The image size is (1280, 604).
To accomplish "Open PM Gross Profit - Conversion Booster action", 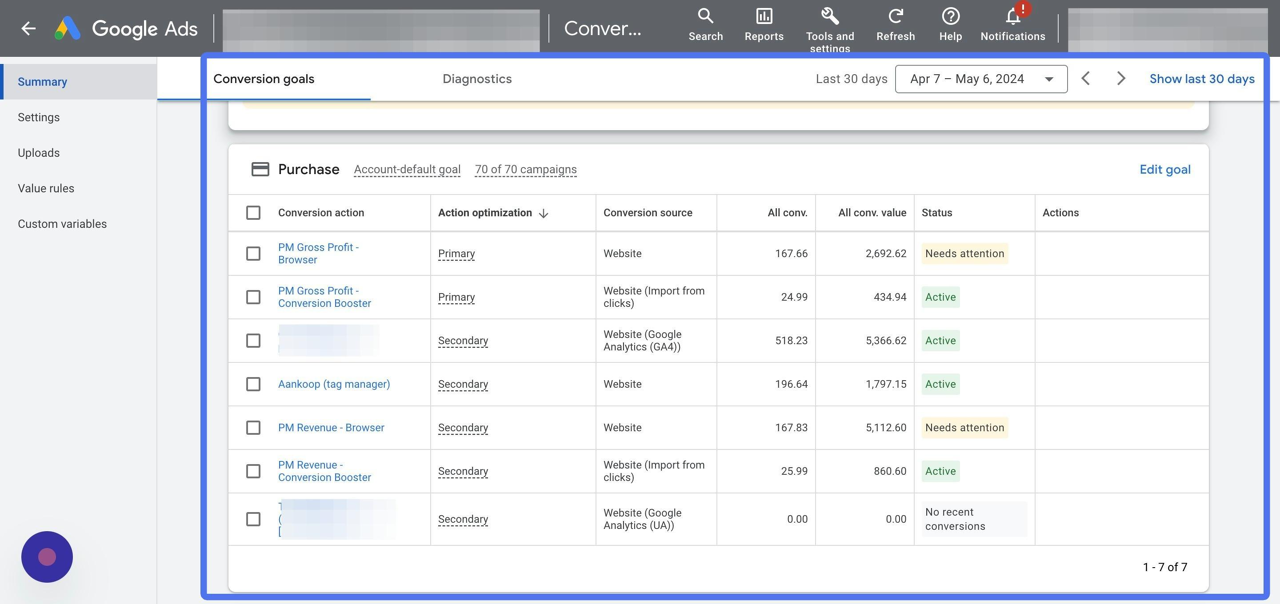I will 324,297.
